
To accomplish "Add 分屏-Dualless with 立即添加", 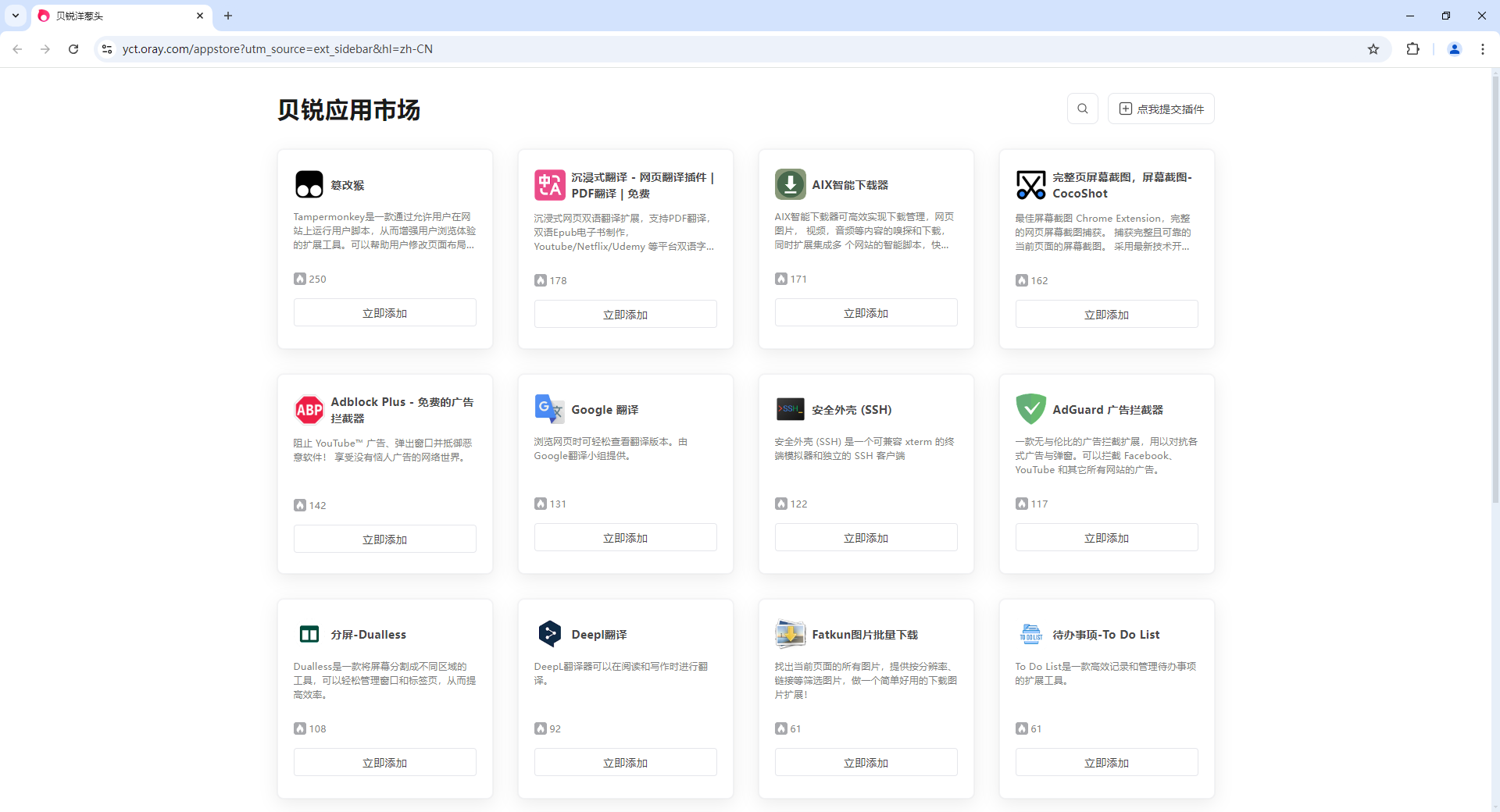I will [385, 762].
